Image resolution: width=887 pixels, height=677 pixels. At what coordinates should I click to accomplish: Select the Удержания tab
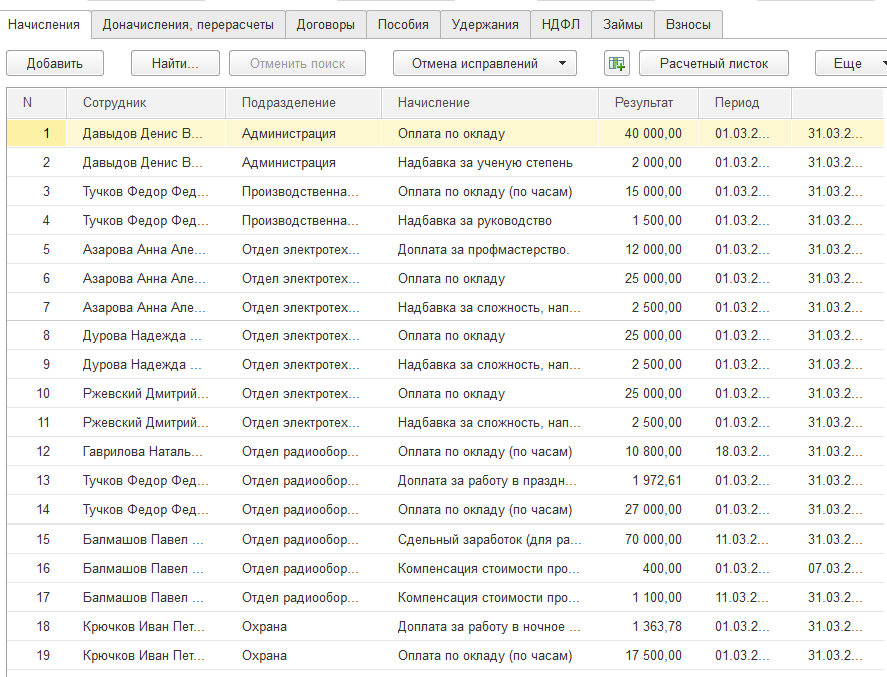[485, 25]
